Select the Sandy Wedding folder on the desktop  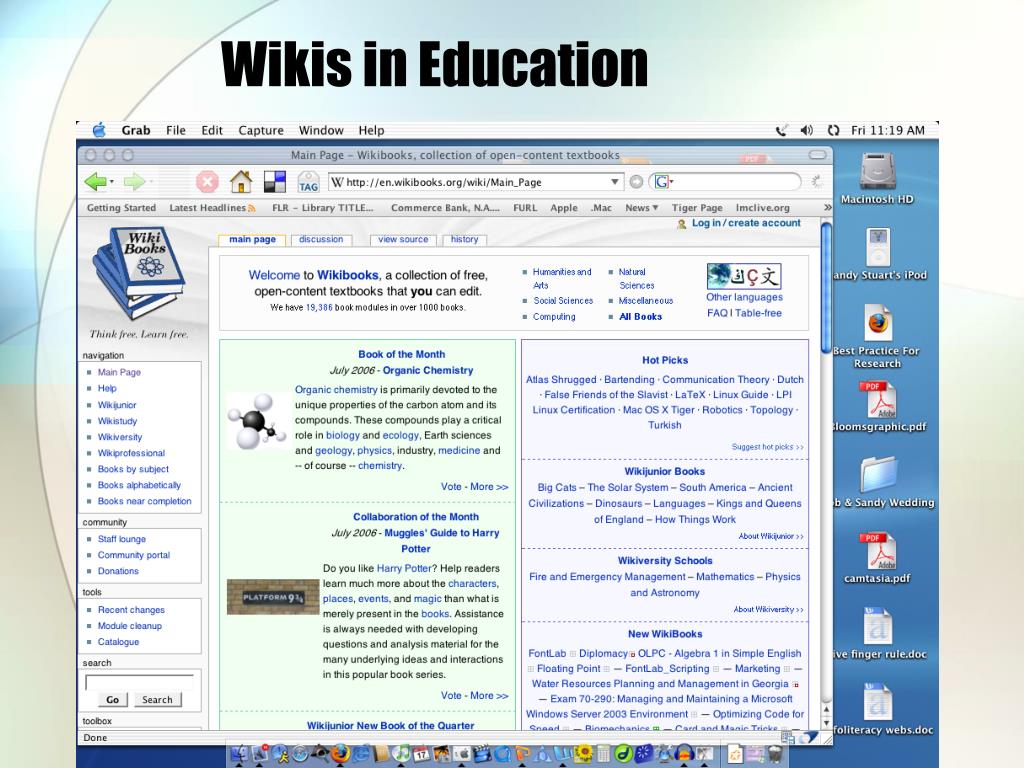coord(882,482)
